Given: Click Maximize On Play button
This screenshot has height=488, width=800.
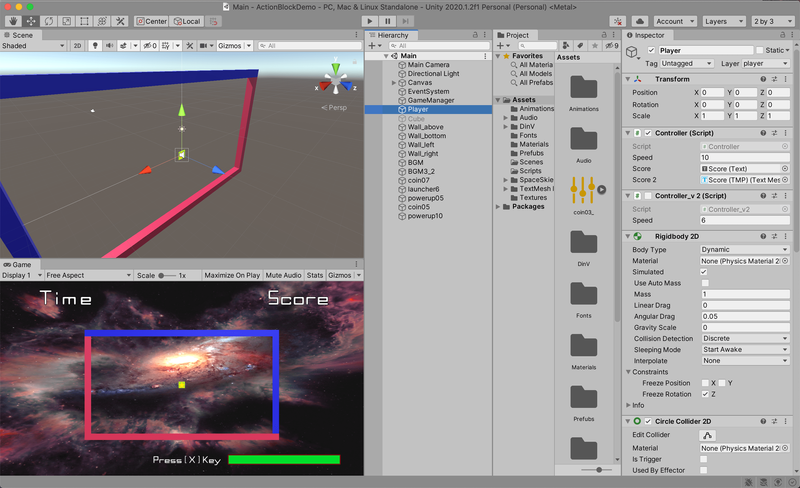Looking at the screenshot, I should pos(231,275).
